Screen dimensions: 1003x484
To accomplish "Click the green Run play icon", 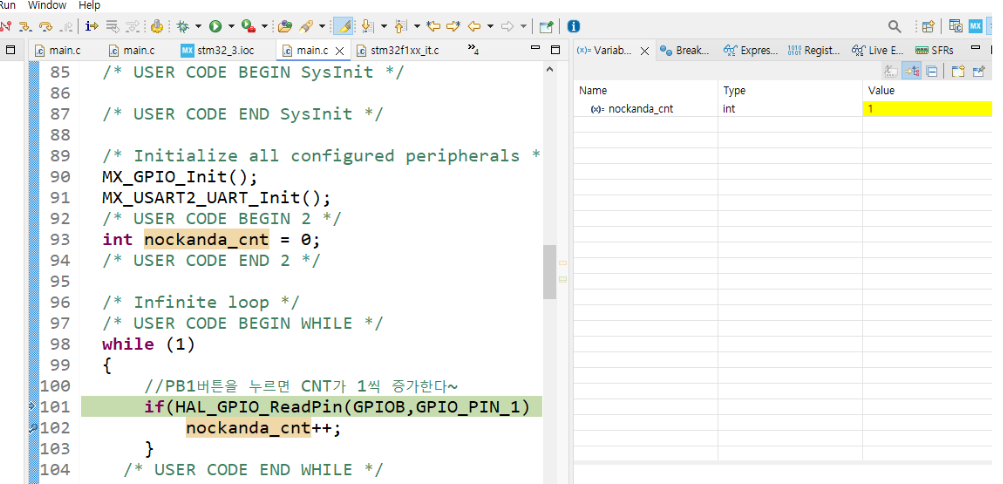I will coord(216,26).
